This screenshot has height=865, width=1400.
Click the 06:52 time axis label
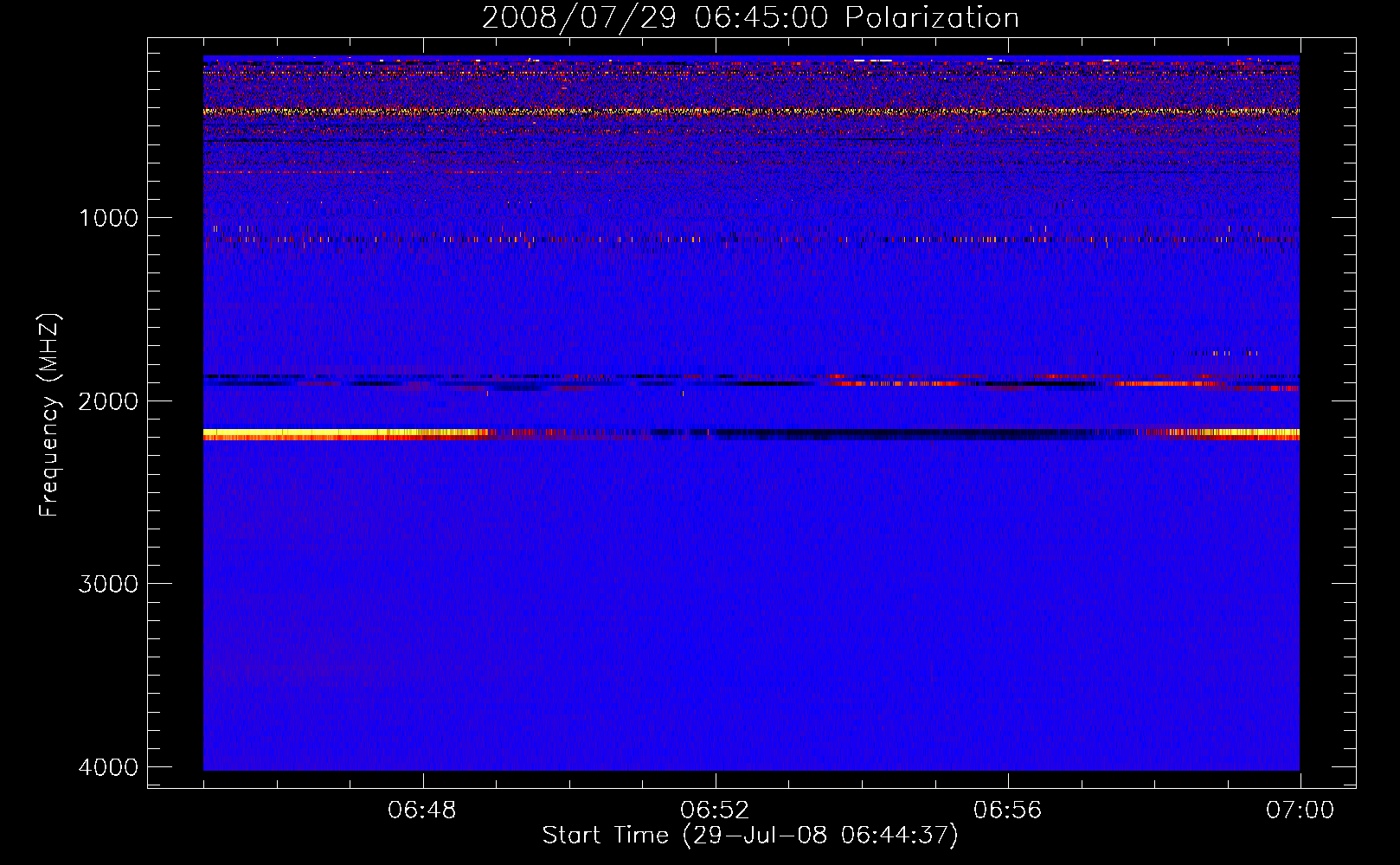[715, 811]
